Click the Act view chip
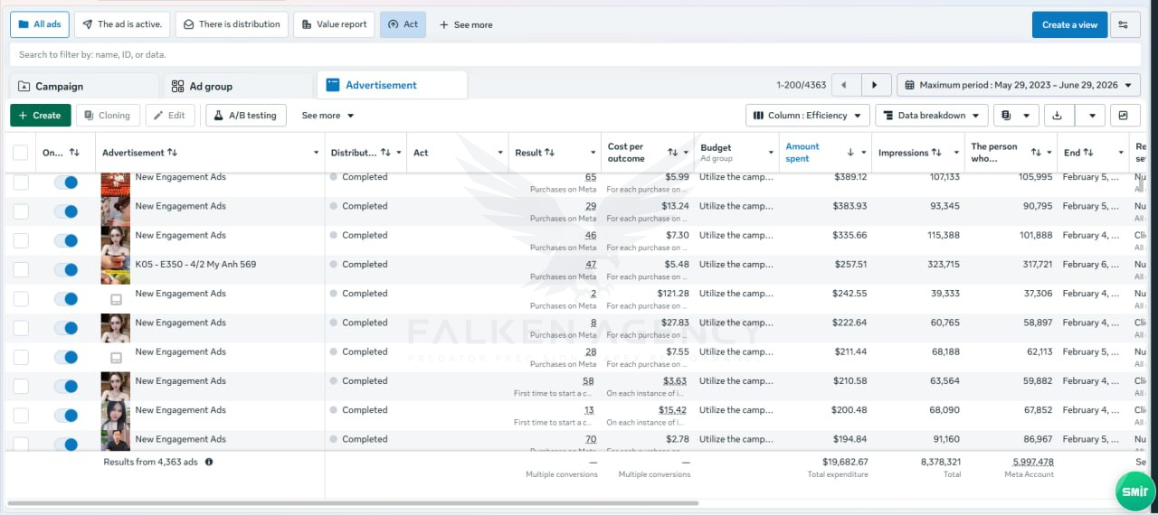1158x515 pixels. click(403, 24)
